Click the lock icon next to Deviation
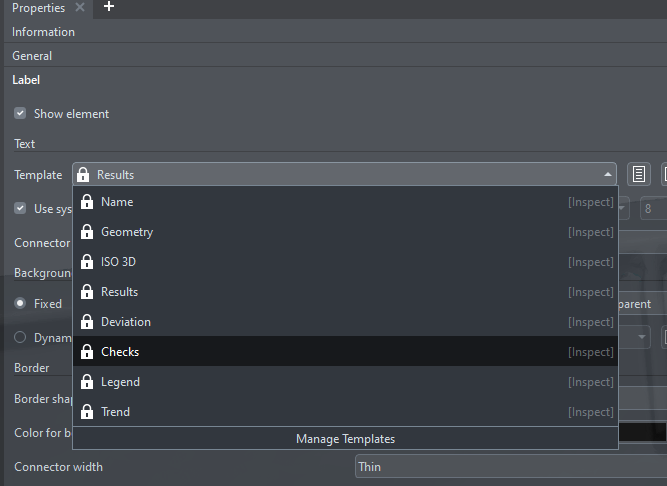The image size is (667, 486). [87, 321]
